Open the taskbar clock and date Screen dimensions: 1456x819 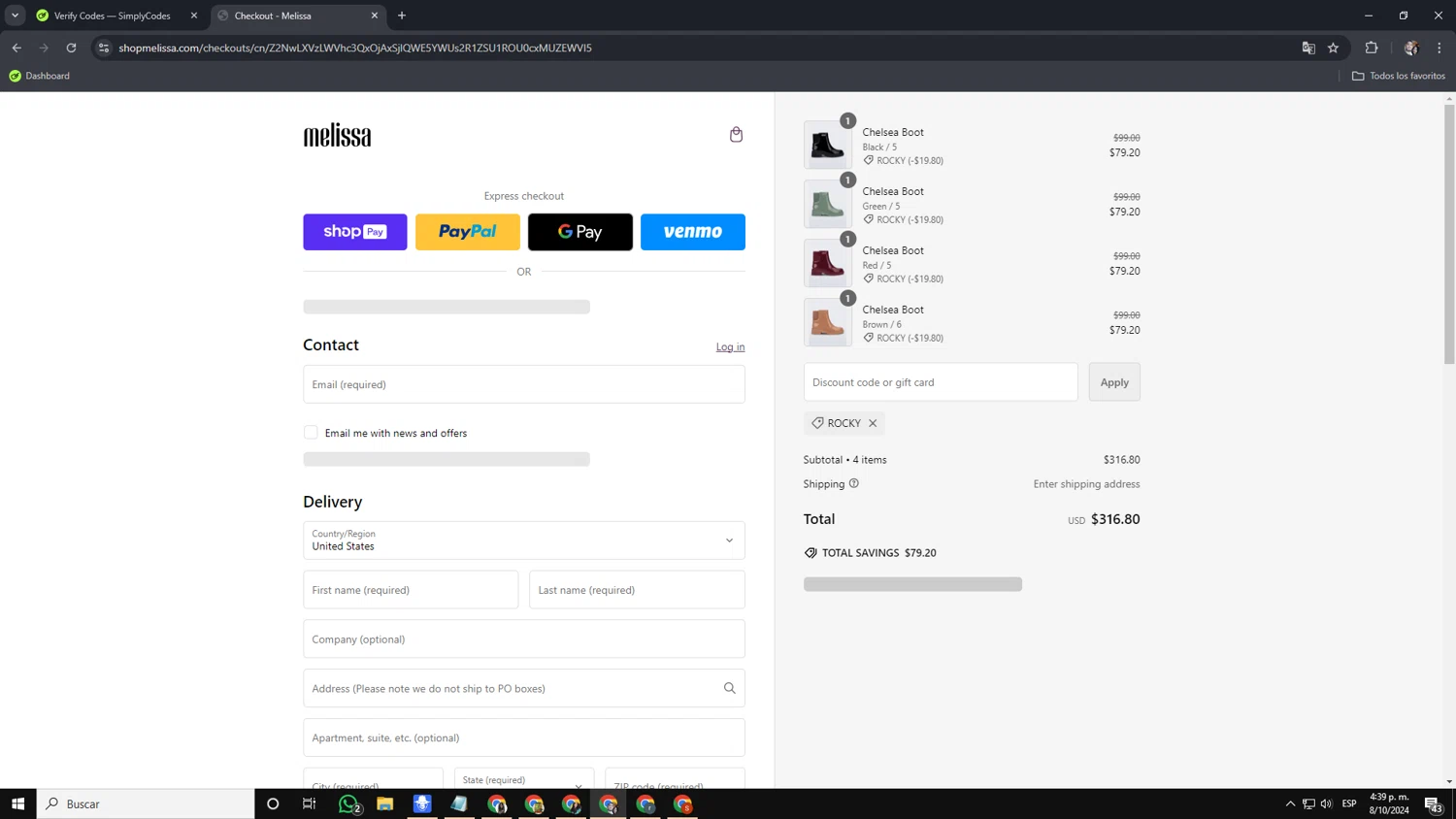[x=1389, y=803]
